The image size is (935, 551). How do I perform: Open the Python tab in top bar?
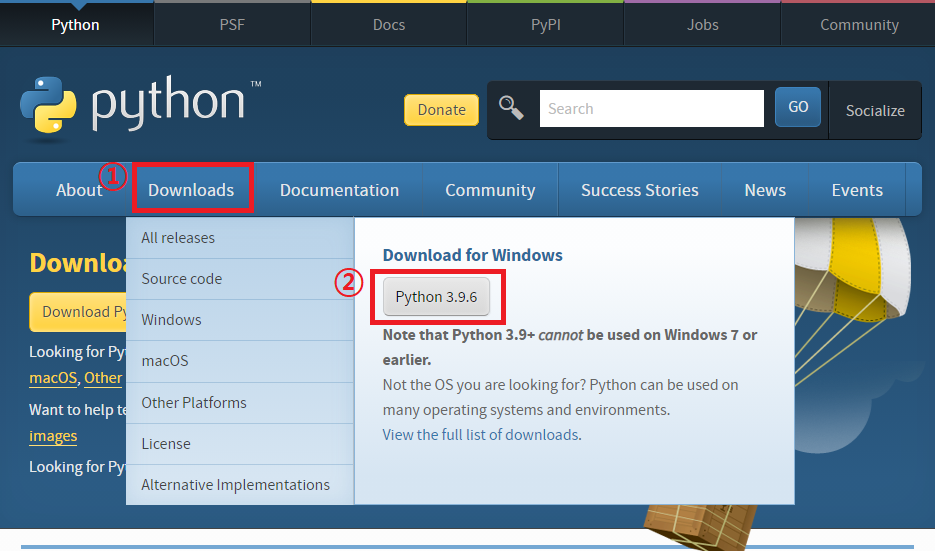click(76, 24)
